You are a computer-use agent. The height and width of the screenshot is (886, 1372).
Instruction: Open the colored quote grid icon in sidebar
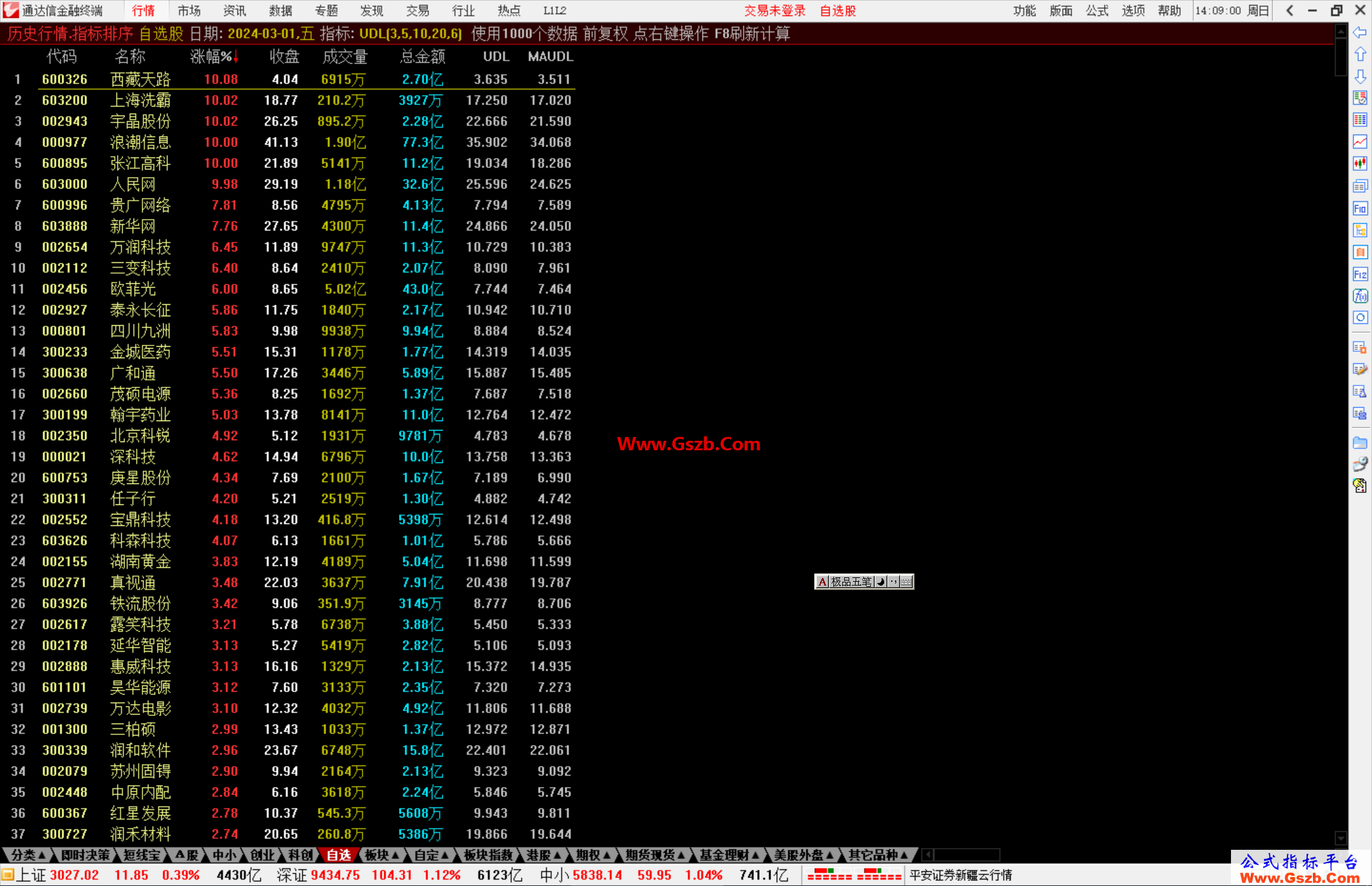tap(1360, 120)
